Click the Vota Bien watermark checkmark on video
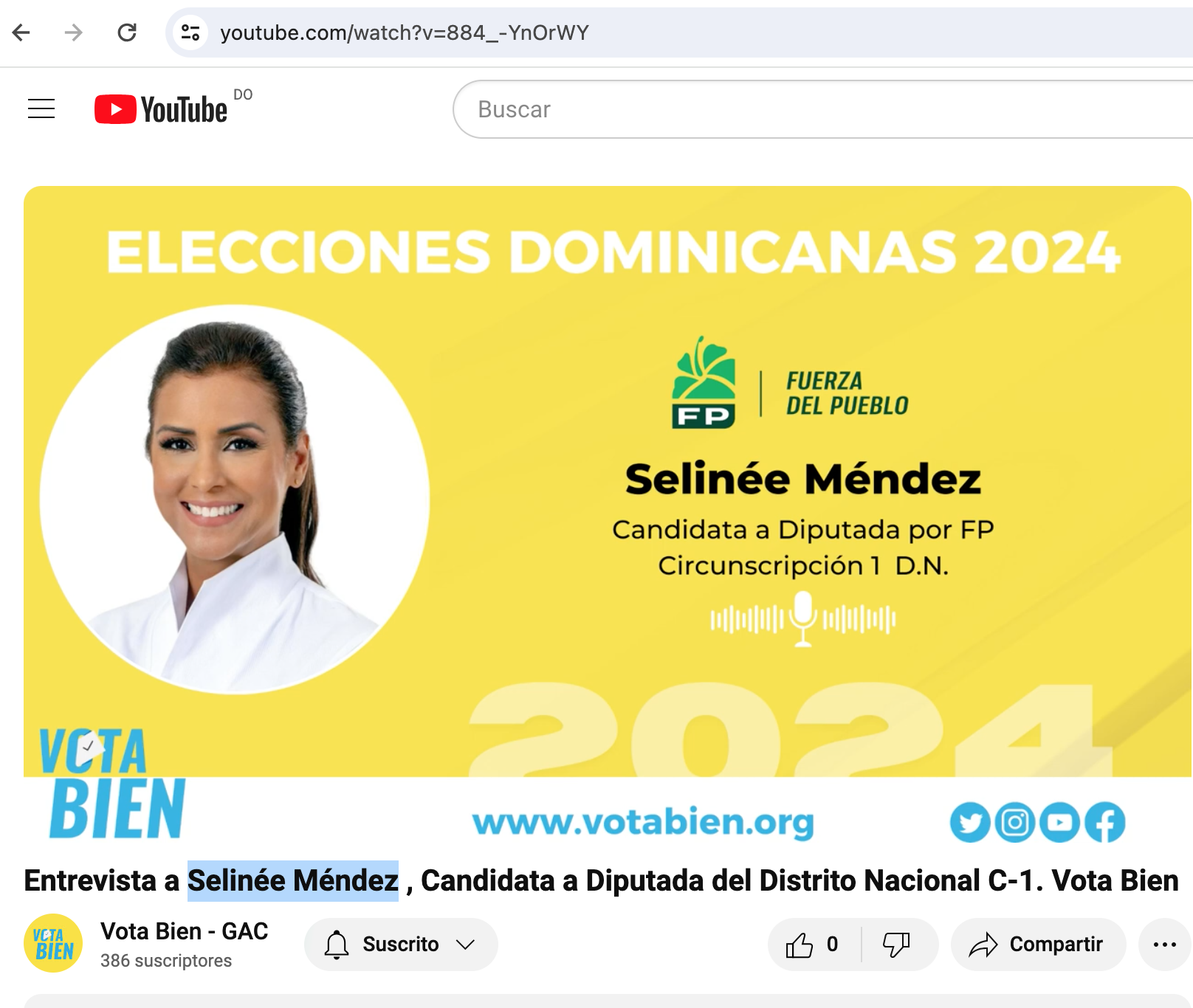The height and width of the screenshot is (1008, 1193). coord(89,746)
